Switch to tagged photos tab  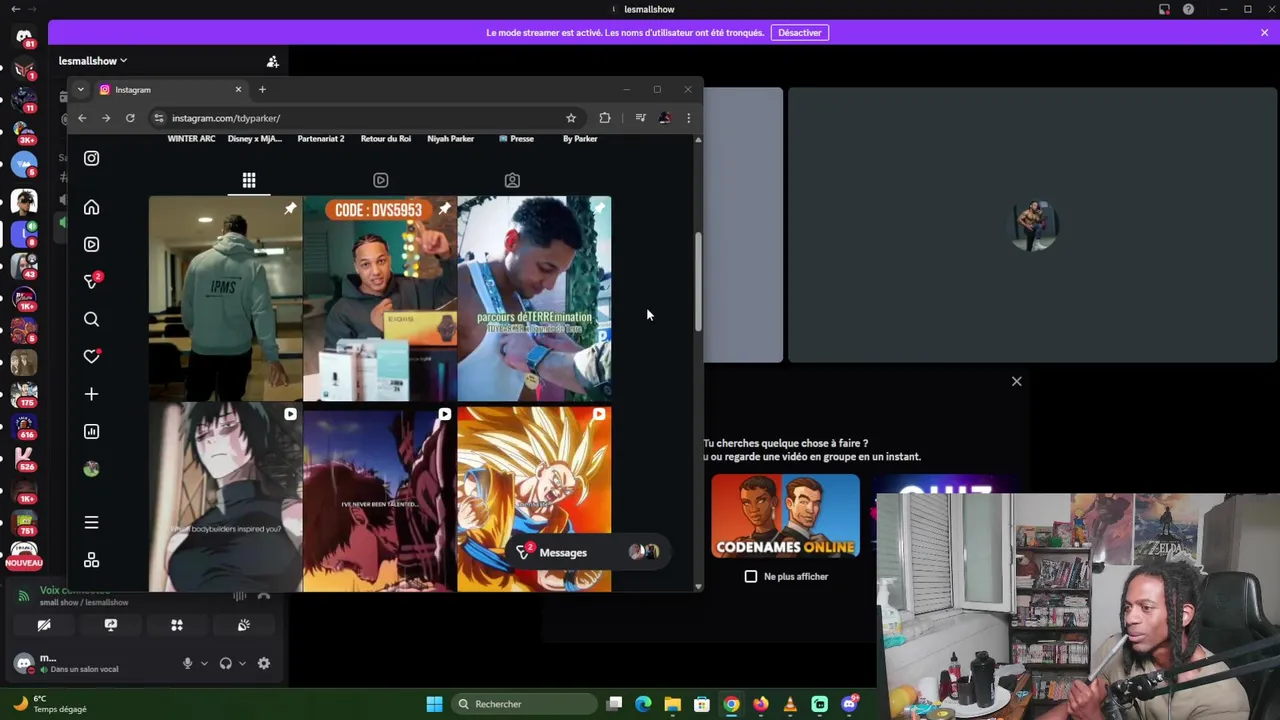click(512, 180)
